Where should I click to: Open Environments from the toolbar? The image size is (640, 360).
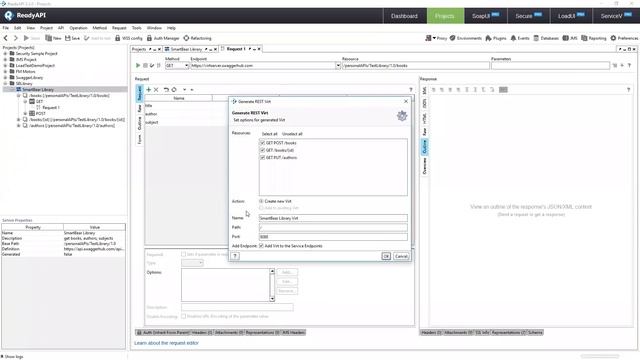466,38
